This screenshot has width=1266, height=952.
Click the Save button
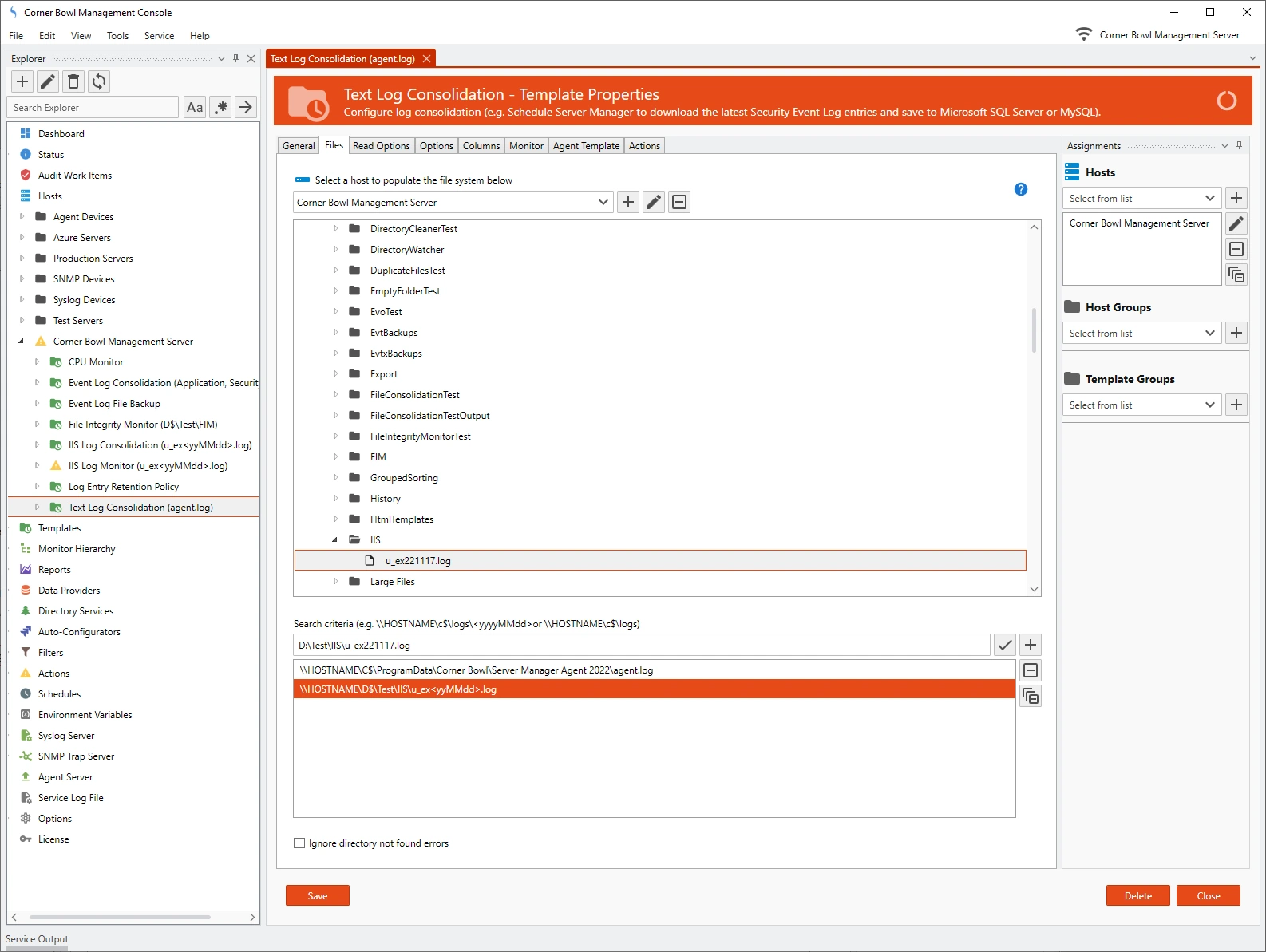[x=317, y=896]
